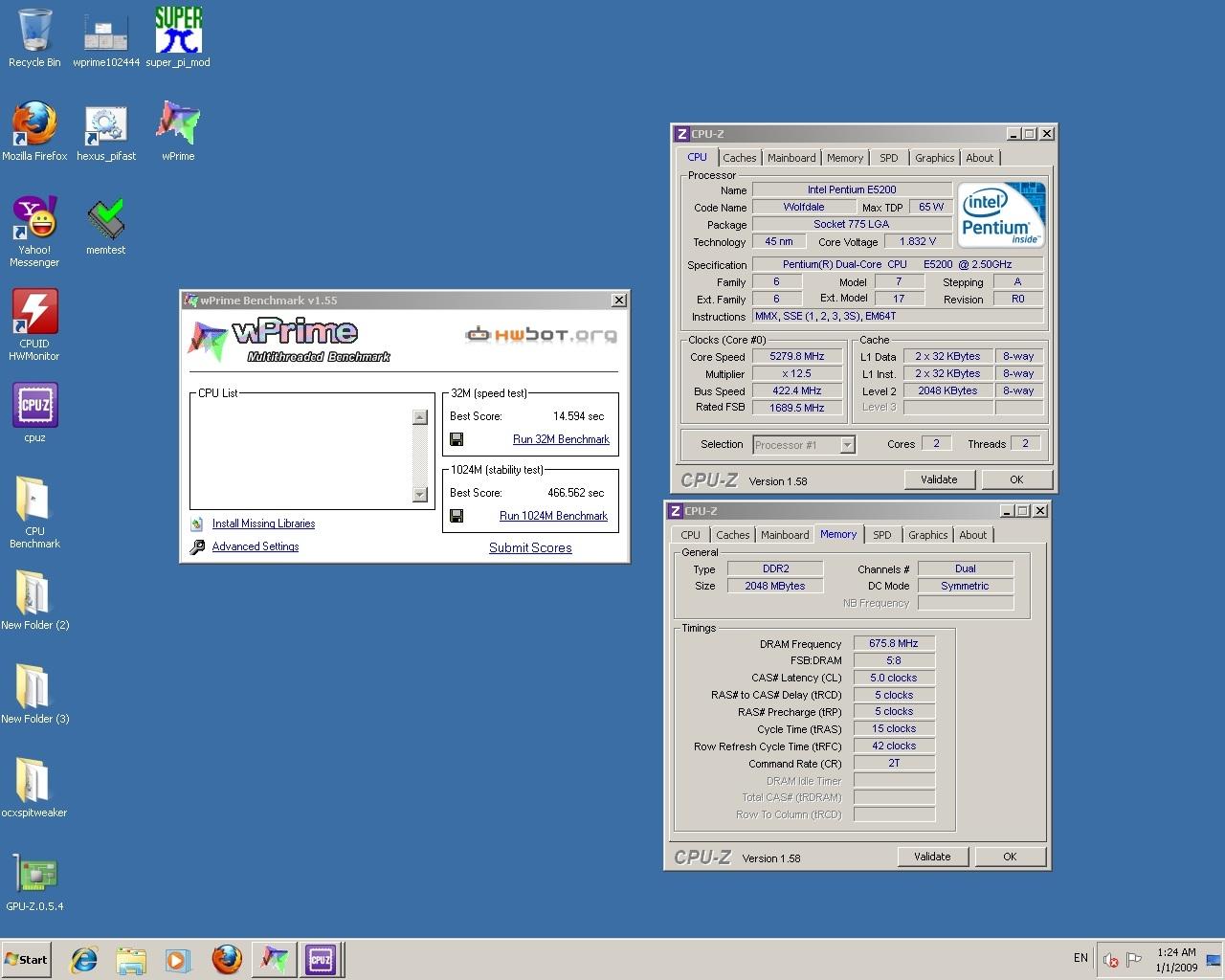The image size is (1225, 980).
Task: Open the New Folder (3) folder
Action: click(x=34, y=695)
